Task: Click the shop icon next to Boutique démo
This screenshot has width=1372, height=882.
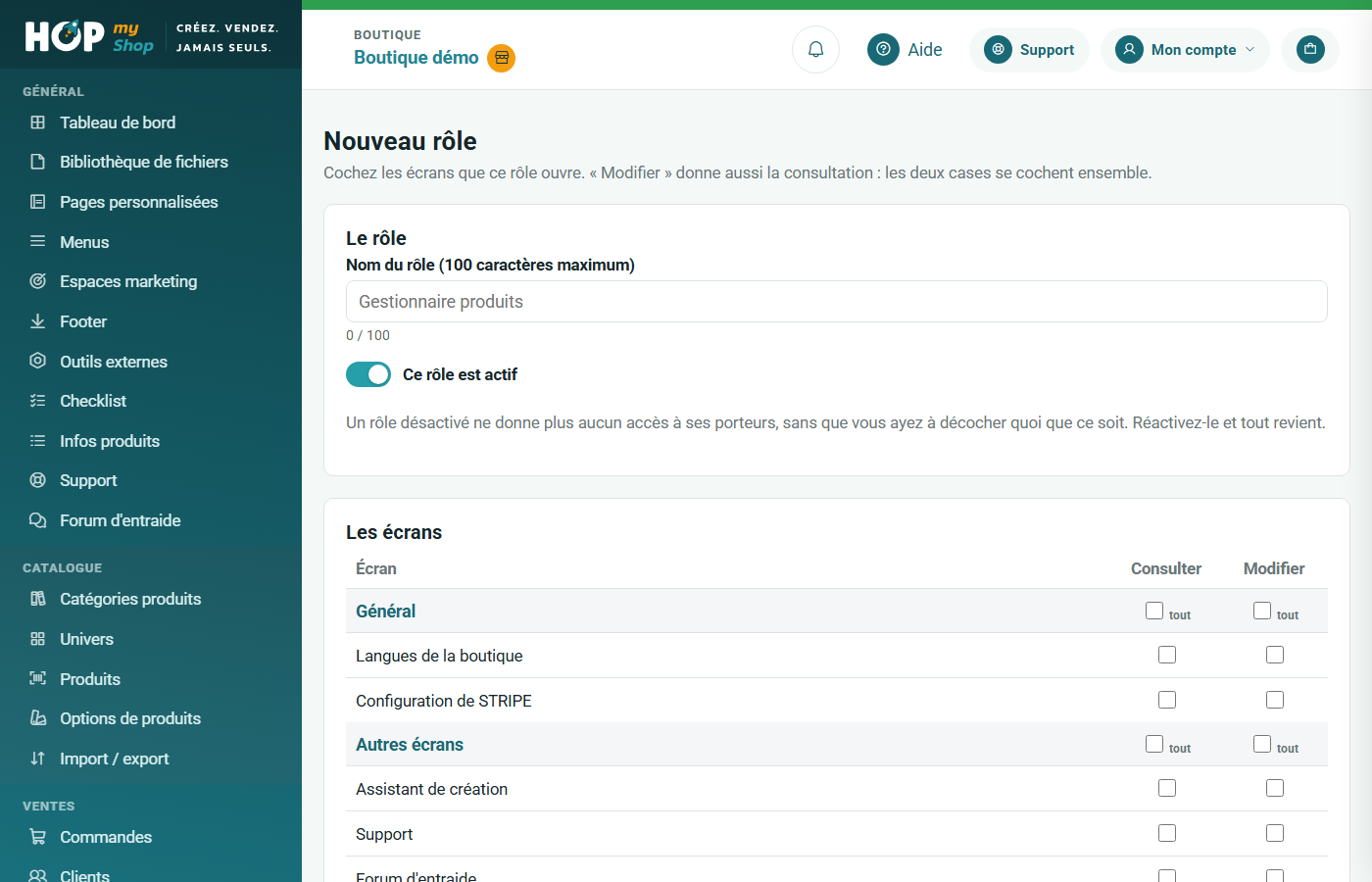Action: pos(502,58)
